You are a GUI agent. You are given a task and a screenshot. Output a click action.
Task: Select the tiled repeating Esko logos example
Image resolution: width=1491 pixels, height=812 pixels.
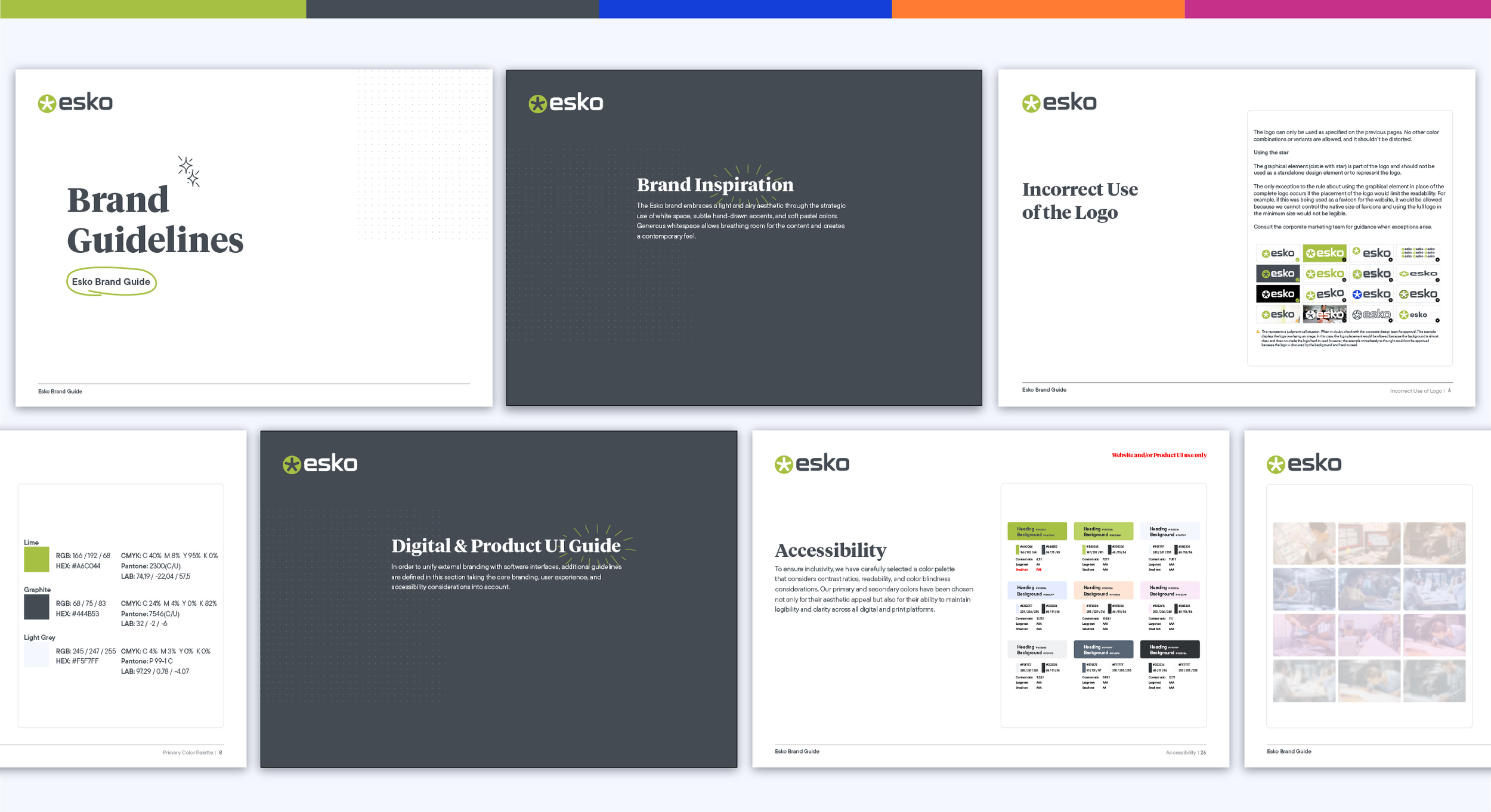[x=1418, y=253]
